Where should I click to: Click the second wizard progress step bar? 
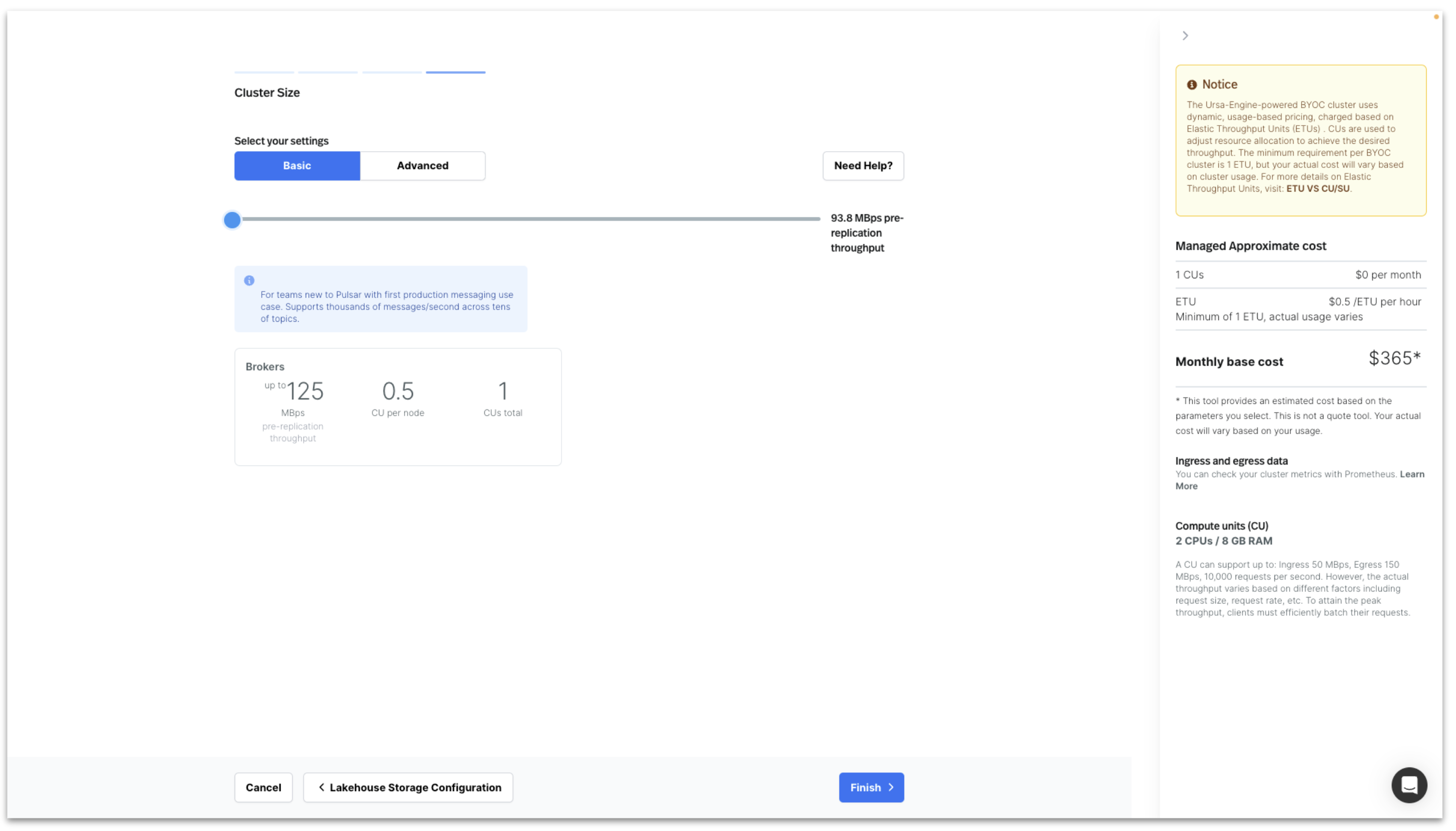[x=328, y=73]
